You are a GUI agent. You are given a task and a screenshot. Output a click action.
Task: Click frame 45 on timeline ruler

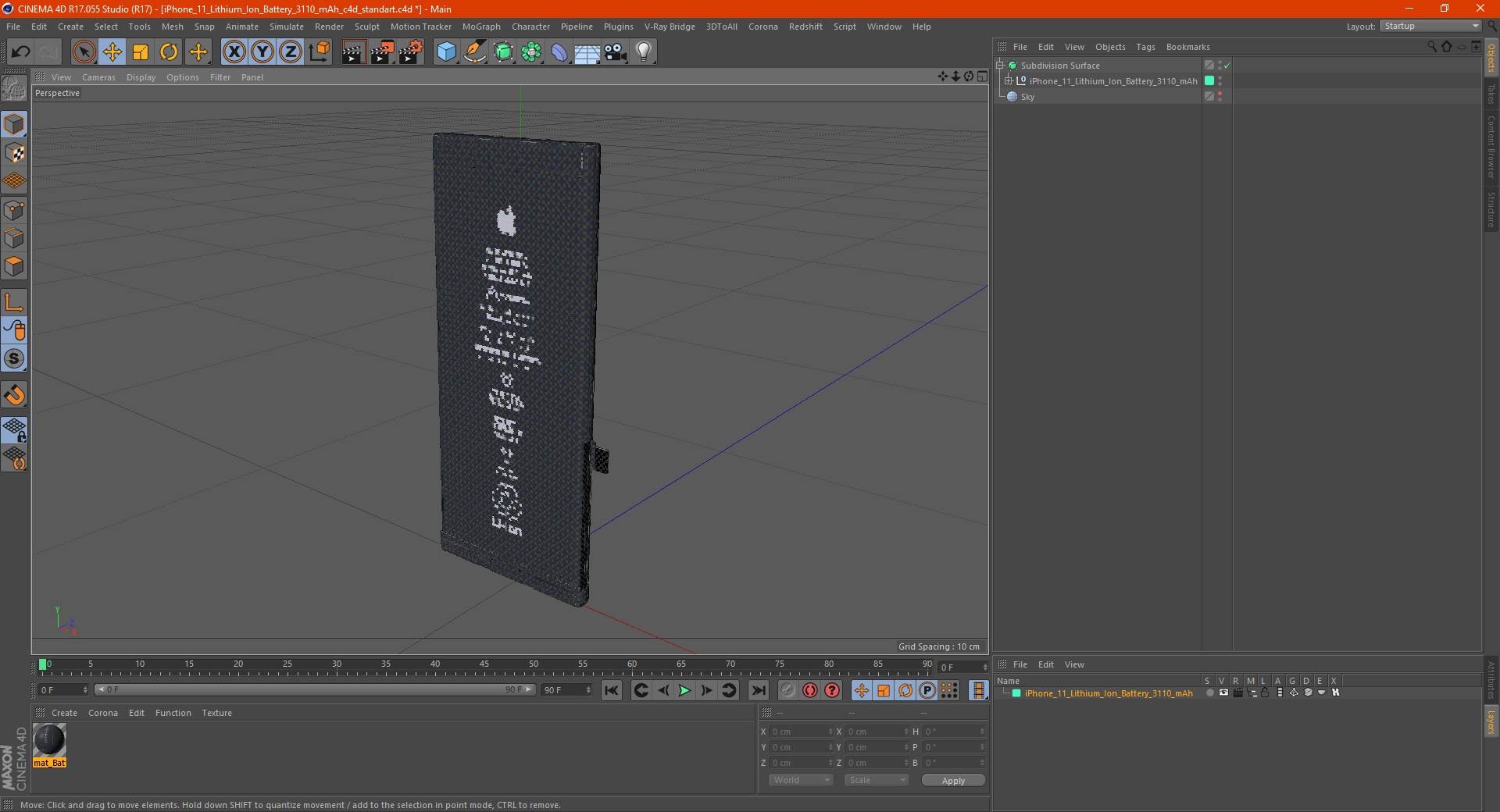click(x=484, y=665)
